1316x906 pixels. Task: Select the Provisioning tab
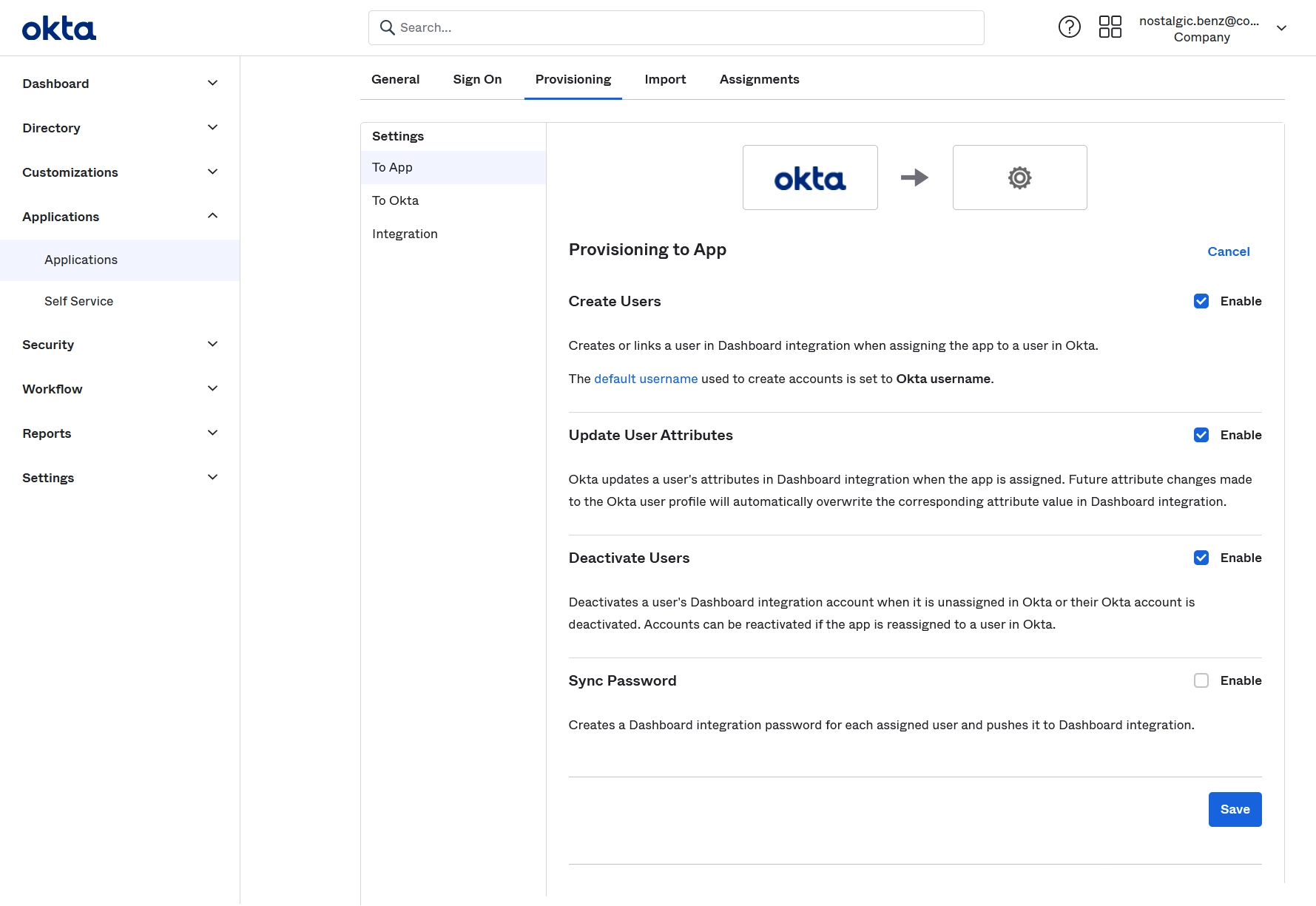(573, 79)
